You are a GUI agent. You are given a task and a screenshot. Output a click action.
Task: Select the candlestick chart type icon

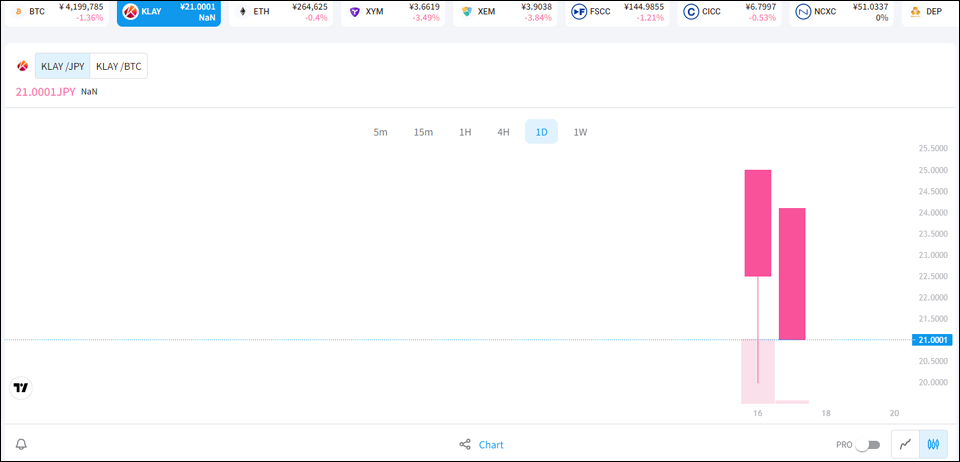pyautogui.click(x=933, y=444)
